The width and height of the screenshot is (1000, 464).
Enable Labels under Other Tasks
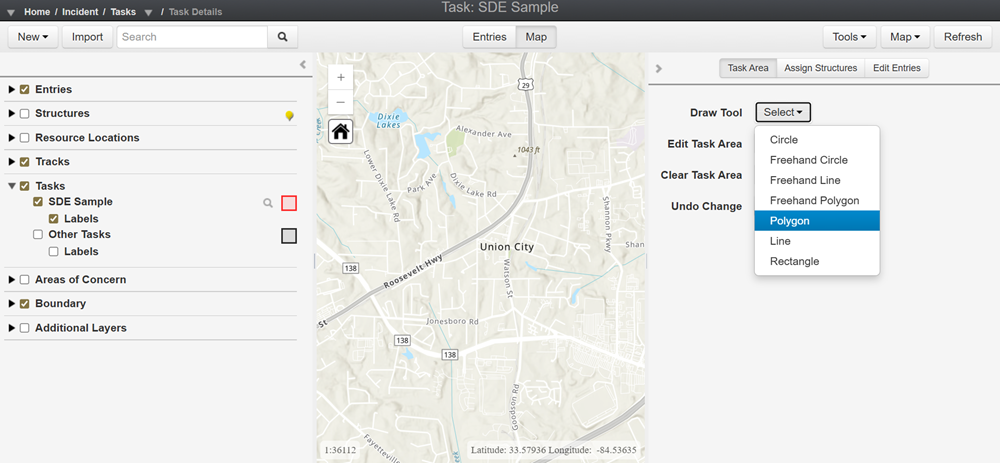(54, 252)
